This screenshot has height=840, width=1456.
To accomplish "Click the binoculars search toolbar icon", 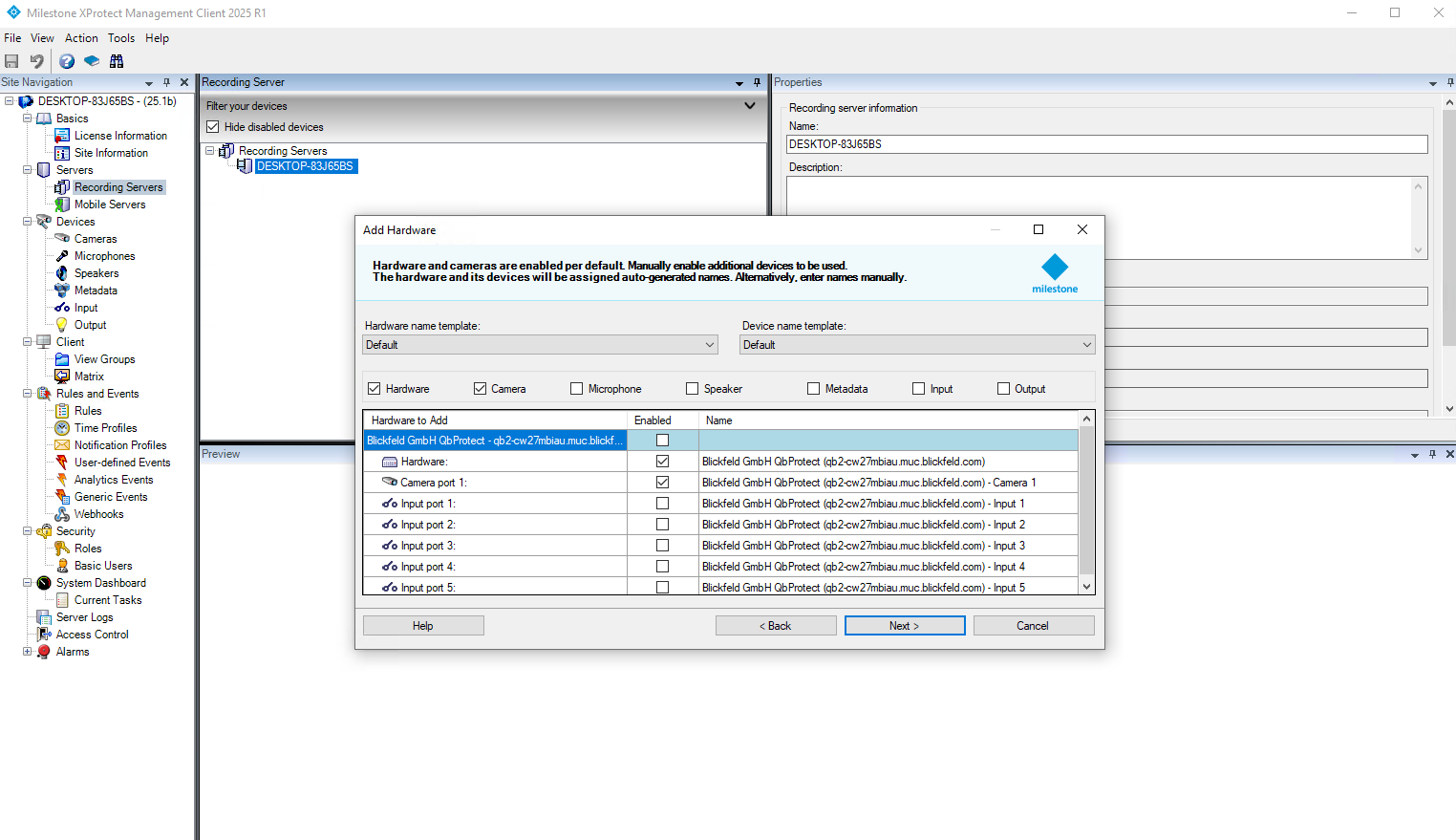I will click(x=117, y=61).
